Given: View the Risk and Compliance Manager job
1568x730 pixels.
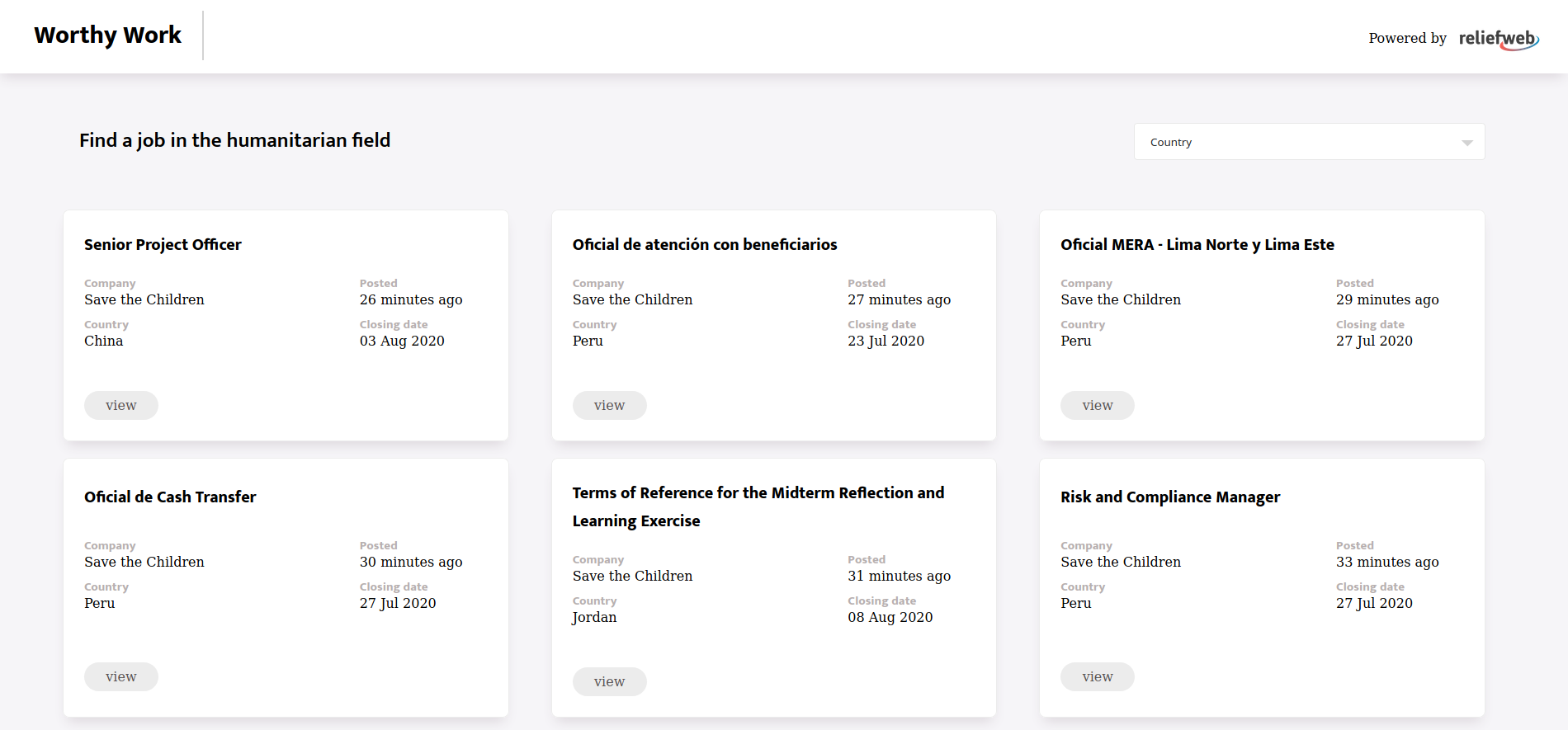Looking at the screenshot, I should [x=1098, y=676].
